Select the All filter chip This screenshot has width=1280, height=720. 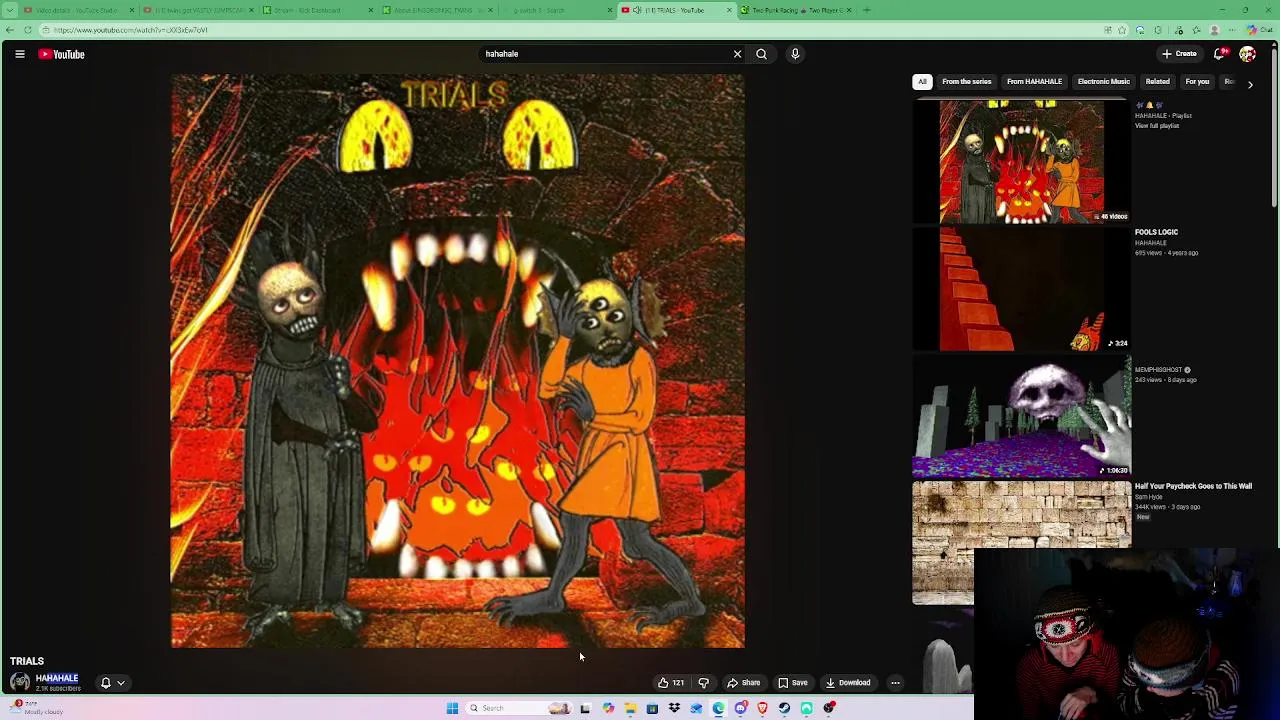click(922, 82)
